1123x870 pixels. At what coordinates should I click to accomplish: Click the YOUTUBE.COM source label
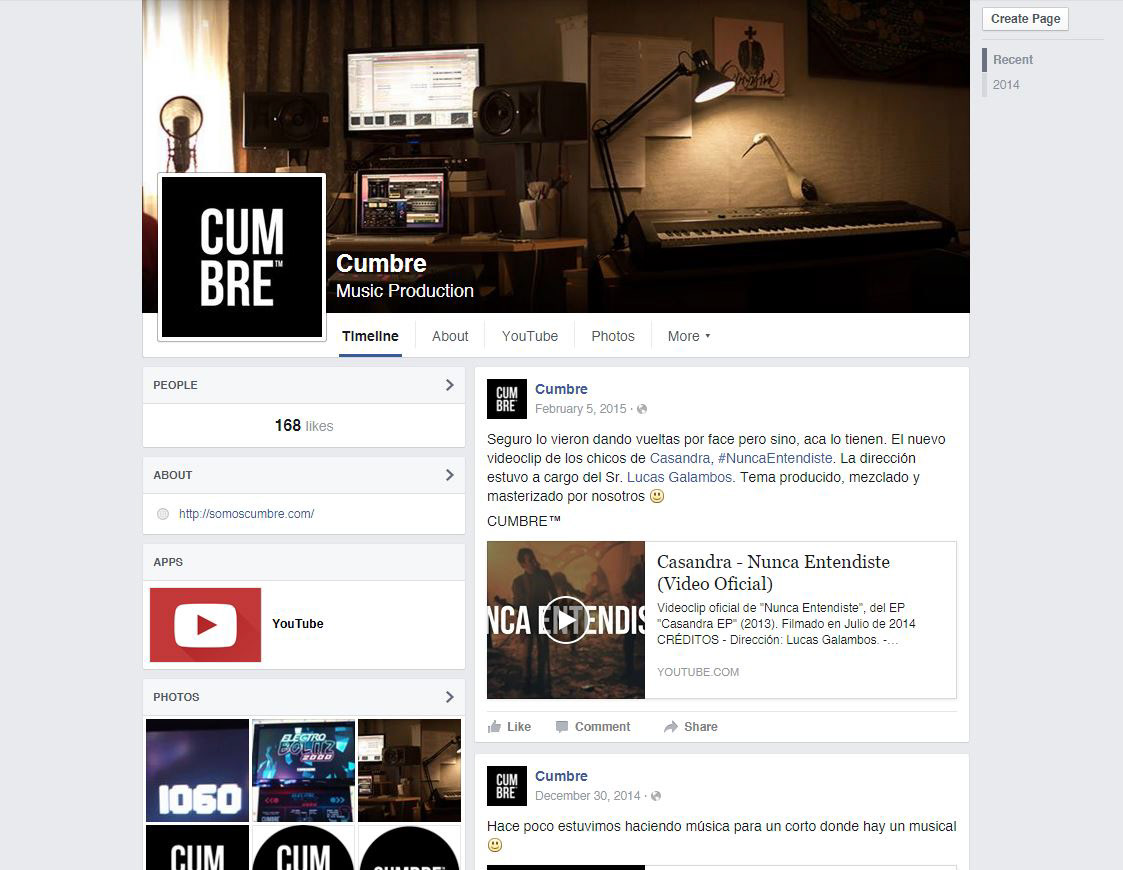pyautogui.click(x=698, y=672)
